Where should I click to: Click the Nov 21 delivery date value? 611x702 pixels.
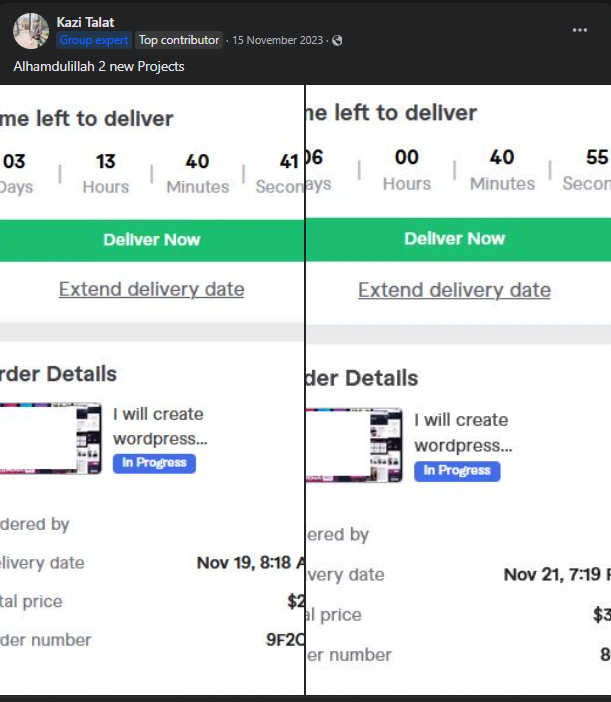pyautogui.click(x=557, y=574)
